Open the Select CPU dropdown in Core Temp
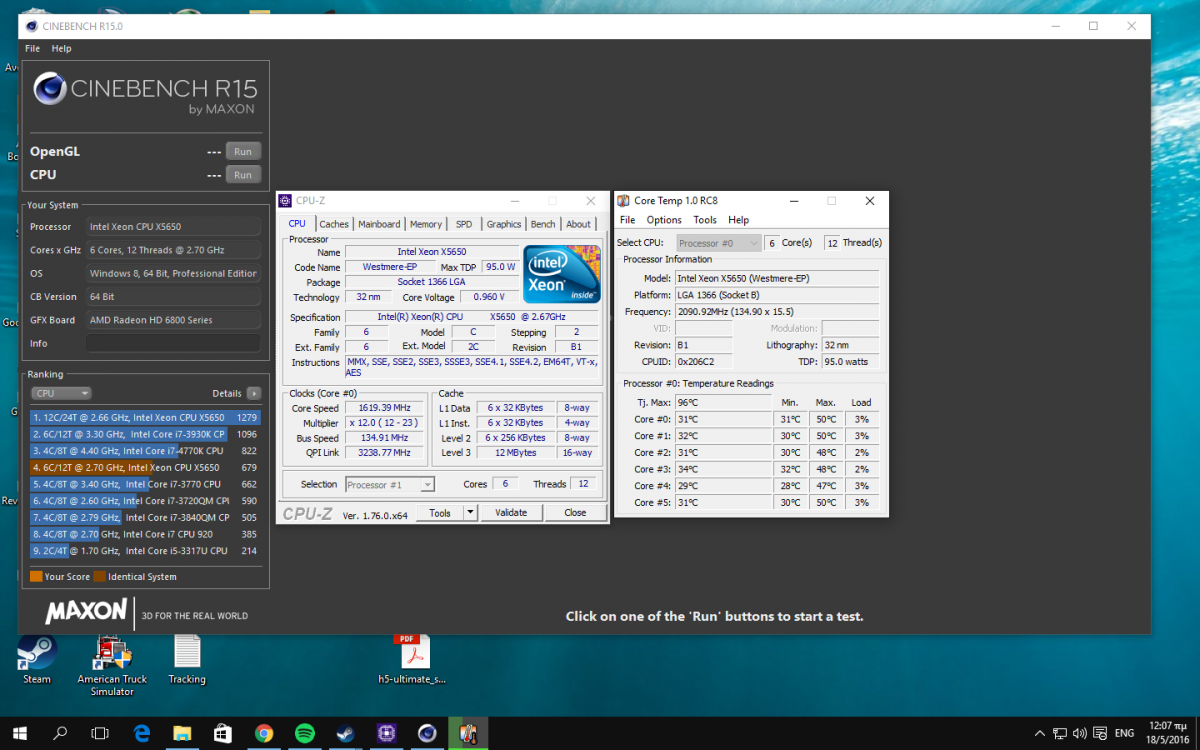The width and height of the screenshot is (1200, 750). coord(719,243)
